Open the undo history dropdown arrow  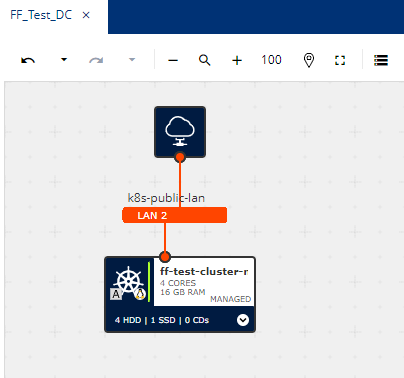pyautogui.click(x=64, y=60)
